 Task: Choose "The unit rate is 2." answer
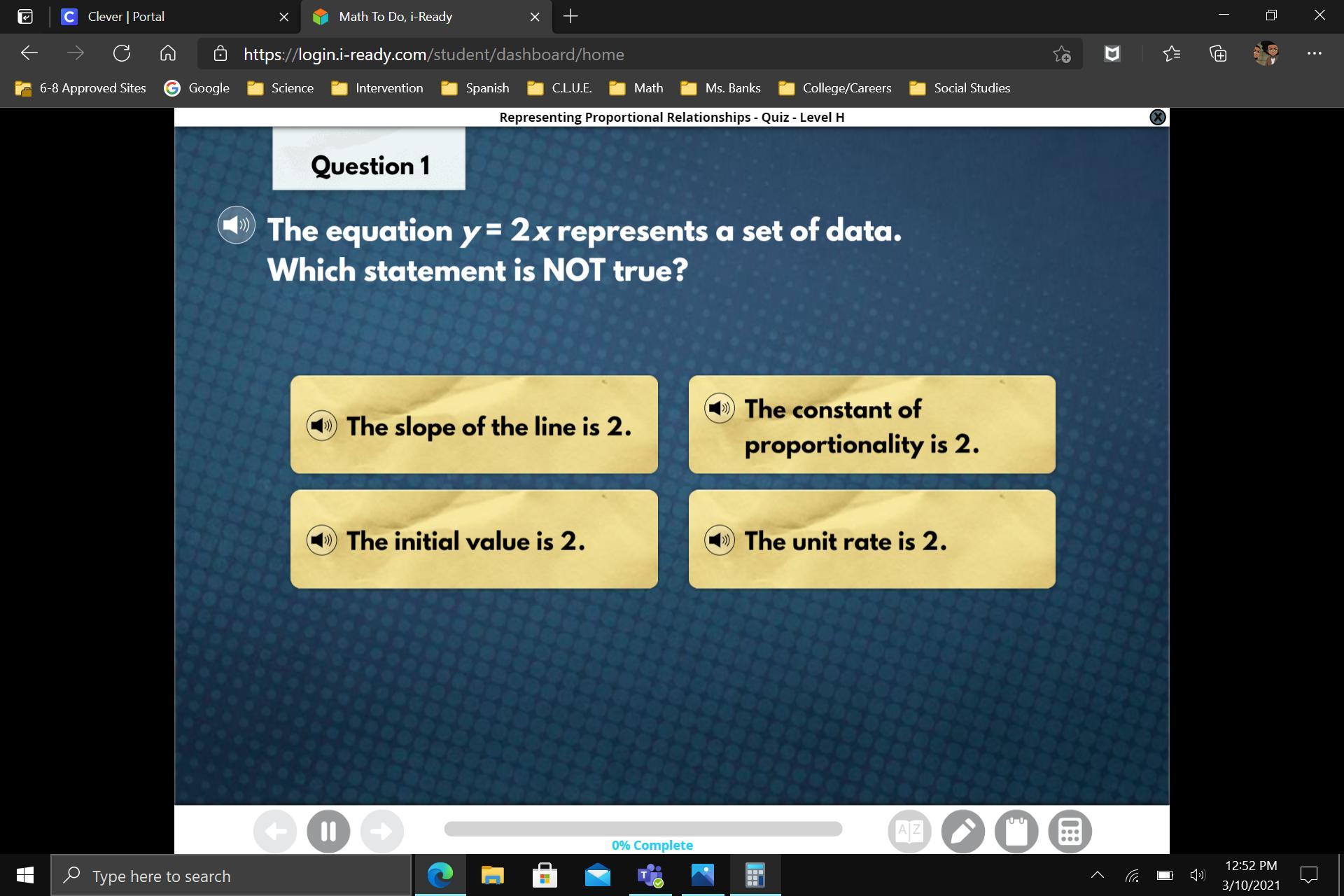[871, 540]
